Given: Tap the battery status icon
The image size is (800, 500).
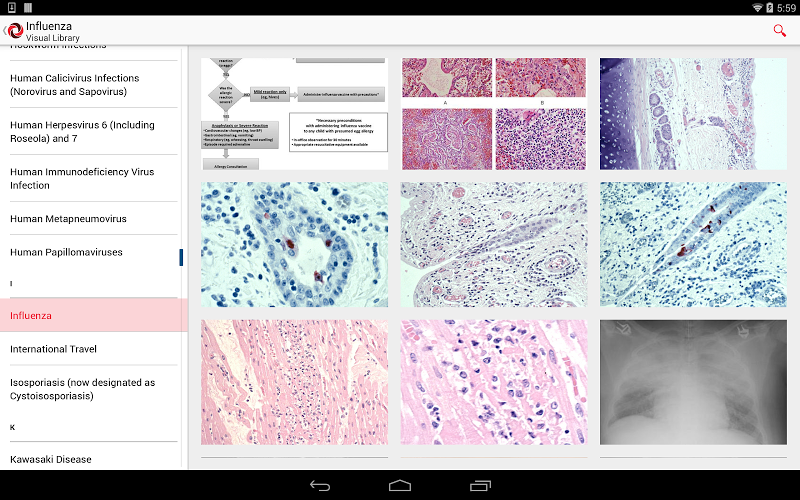Looking at the screenshot, I should [x=769, y=8].
